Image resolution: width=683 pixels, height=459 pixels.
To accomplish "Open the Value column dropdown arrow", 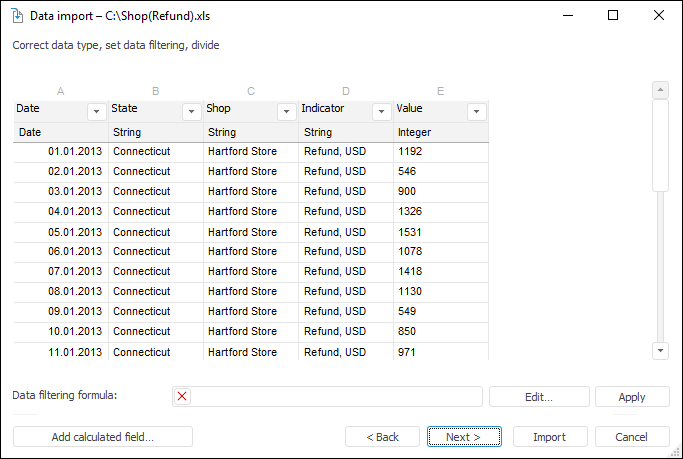I will 476,112.
